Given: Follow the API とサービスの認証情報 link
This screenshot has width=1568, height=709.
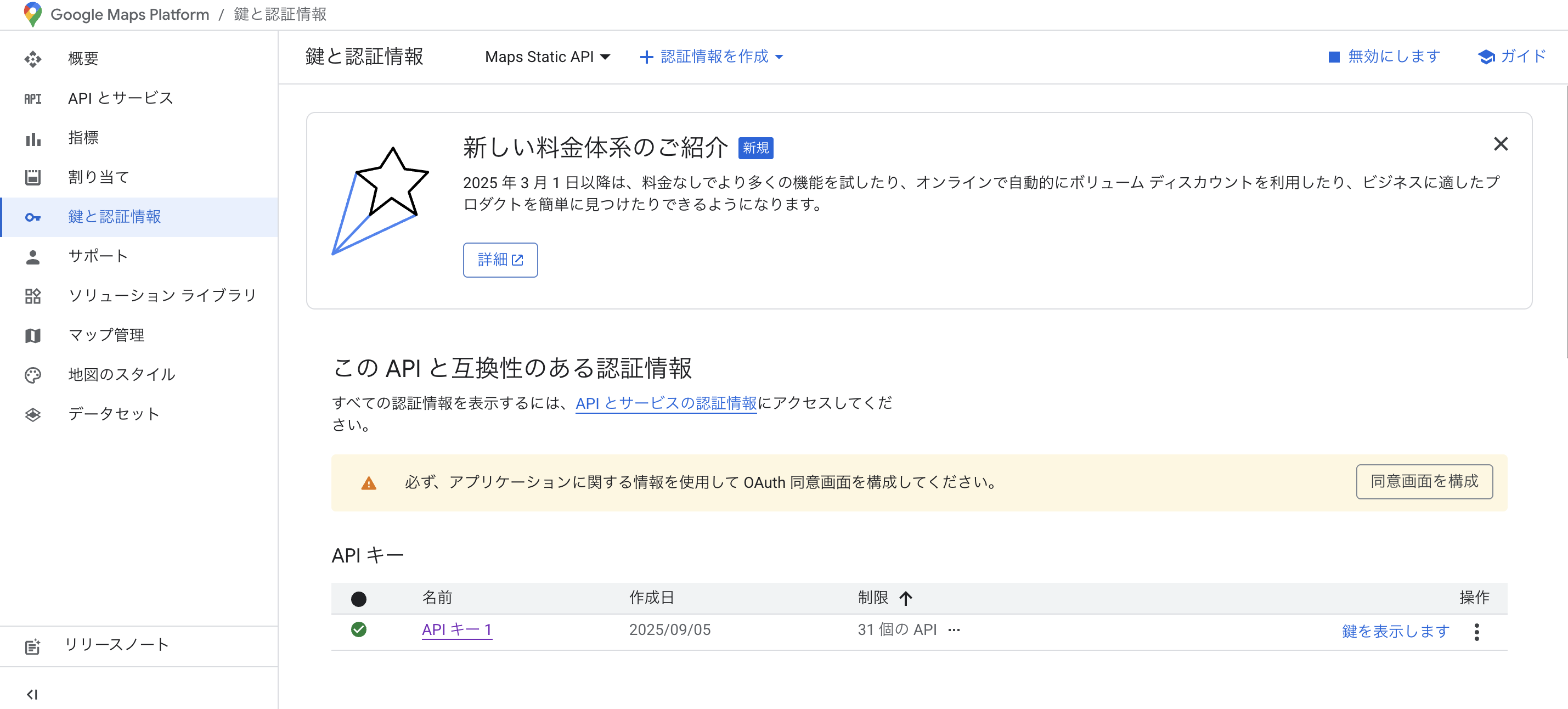Looking at the screenshot, I should (666, 403).
